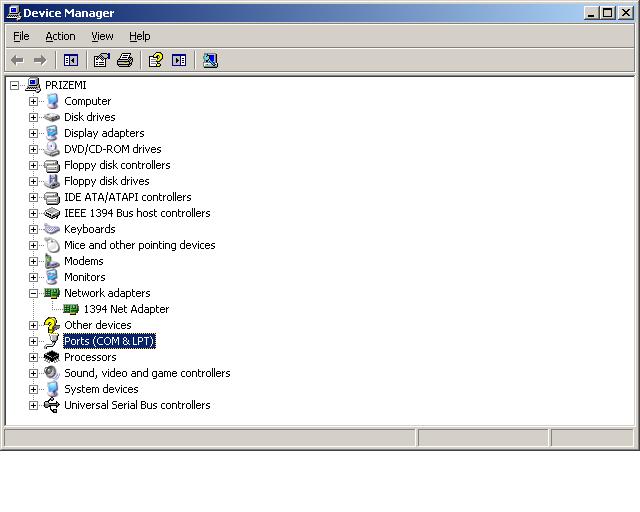The height and width of the screenshot is (512, 640).
Task: Minimize the Device Manager window
Action: (x=591, y=13)
